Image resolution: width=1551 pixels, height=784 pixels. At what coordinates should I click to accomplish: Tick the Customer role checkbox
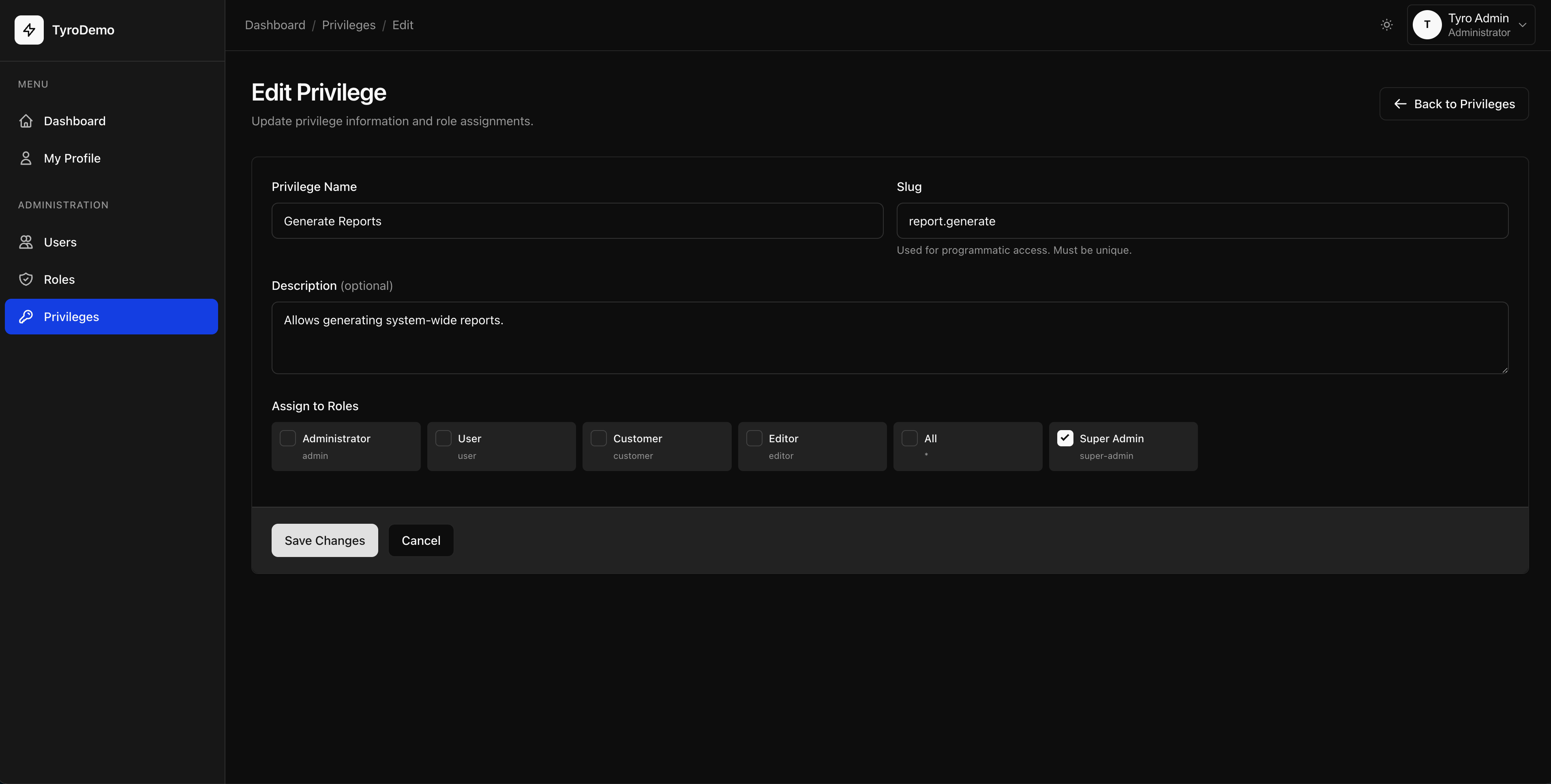coord(598,438)
